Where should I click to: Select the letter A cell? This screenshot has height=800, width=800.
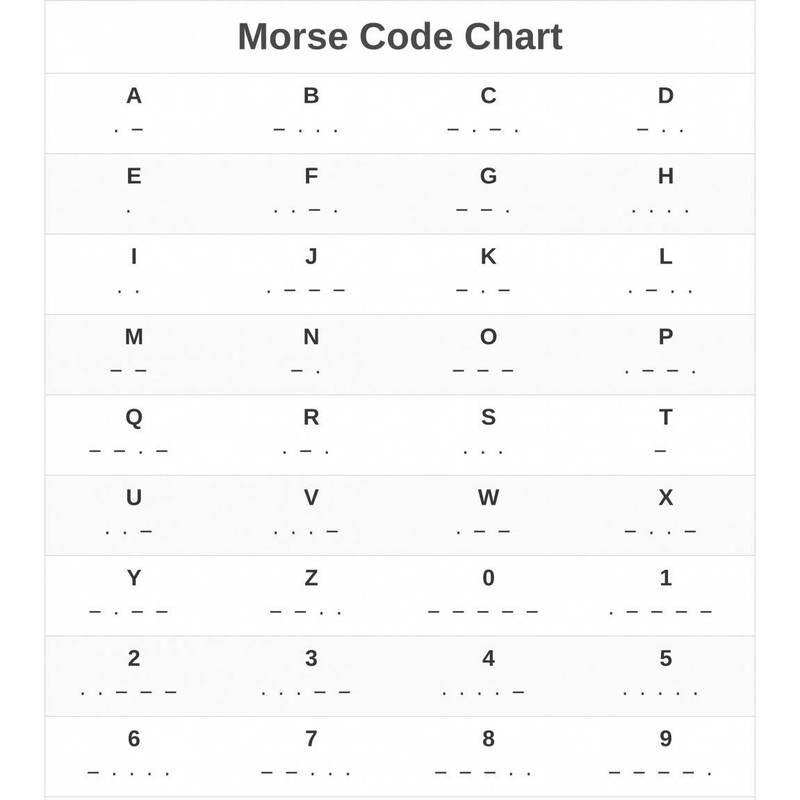point(134,112)
